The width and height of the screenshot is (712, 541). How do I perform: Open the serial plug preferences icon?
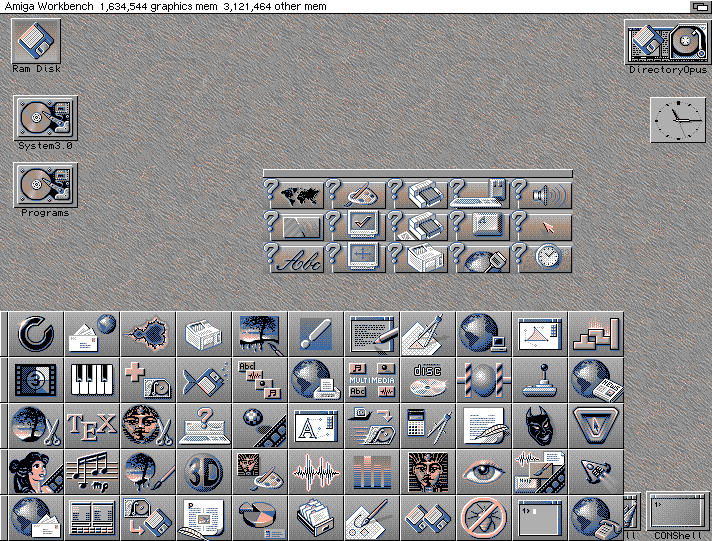[x=480, y=258]
